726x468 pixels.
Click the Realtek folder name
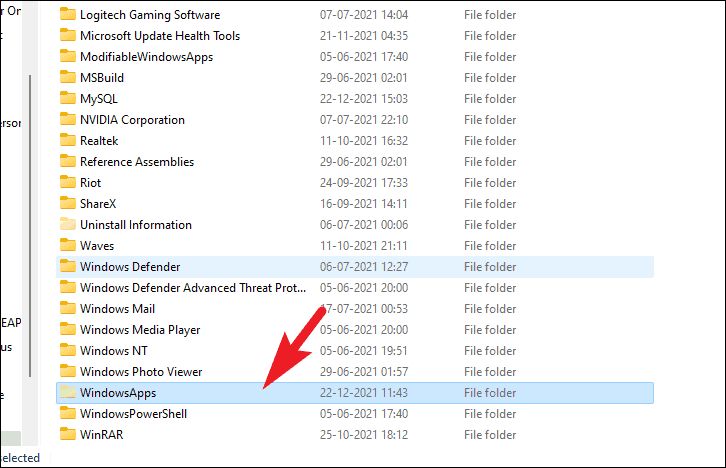[x=99, y=141]
